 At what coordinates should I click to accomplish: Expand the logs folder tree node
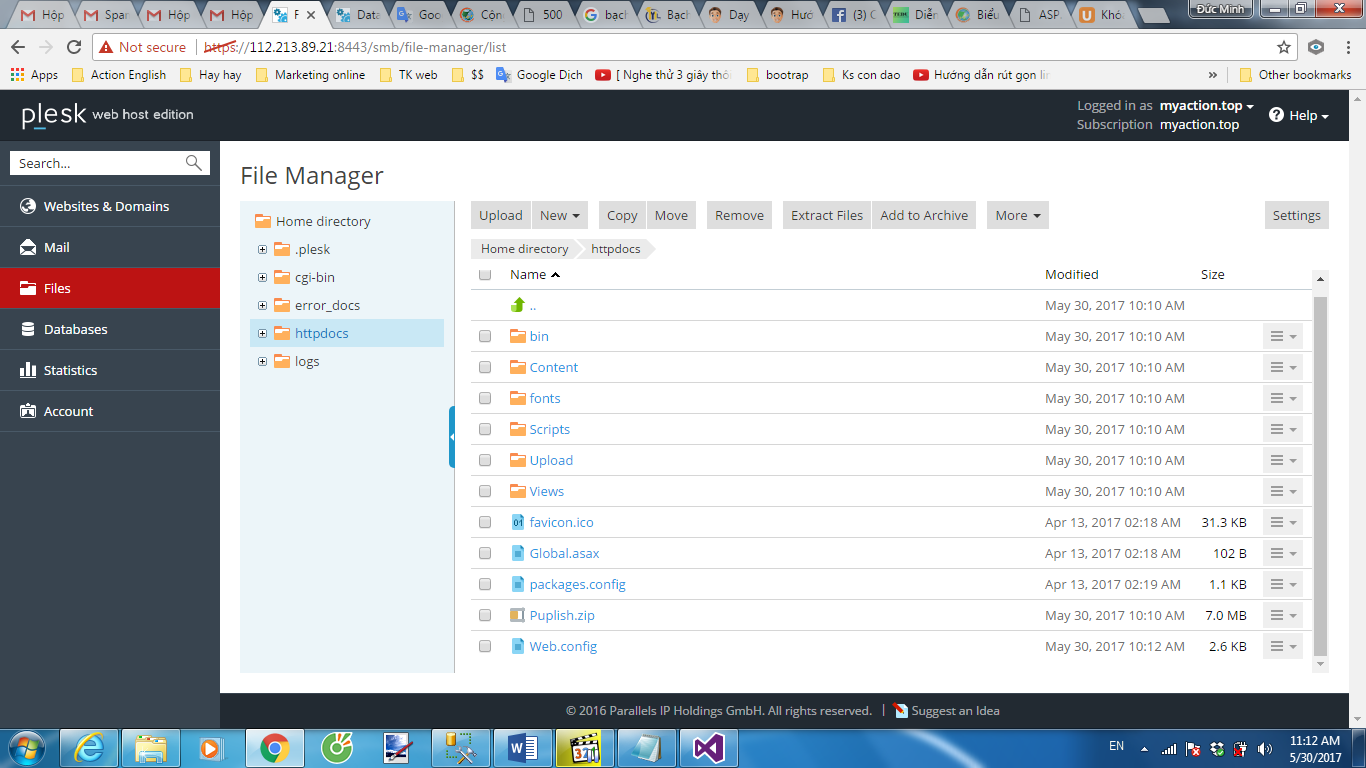(x=263, y=361)
